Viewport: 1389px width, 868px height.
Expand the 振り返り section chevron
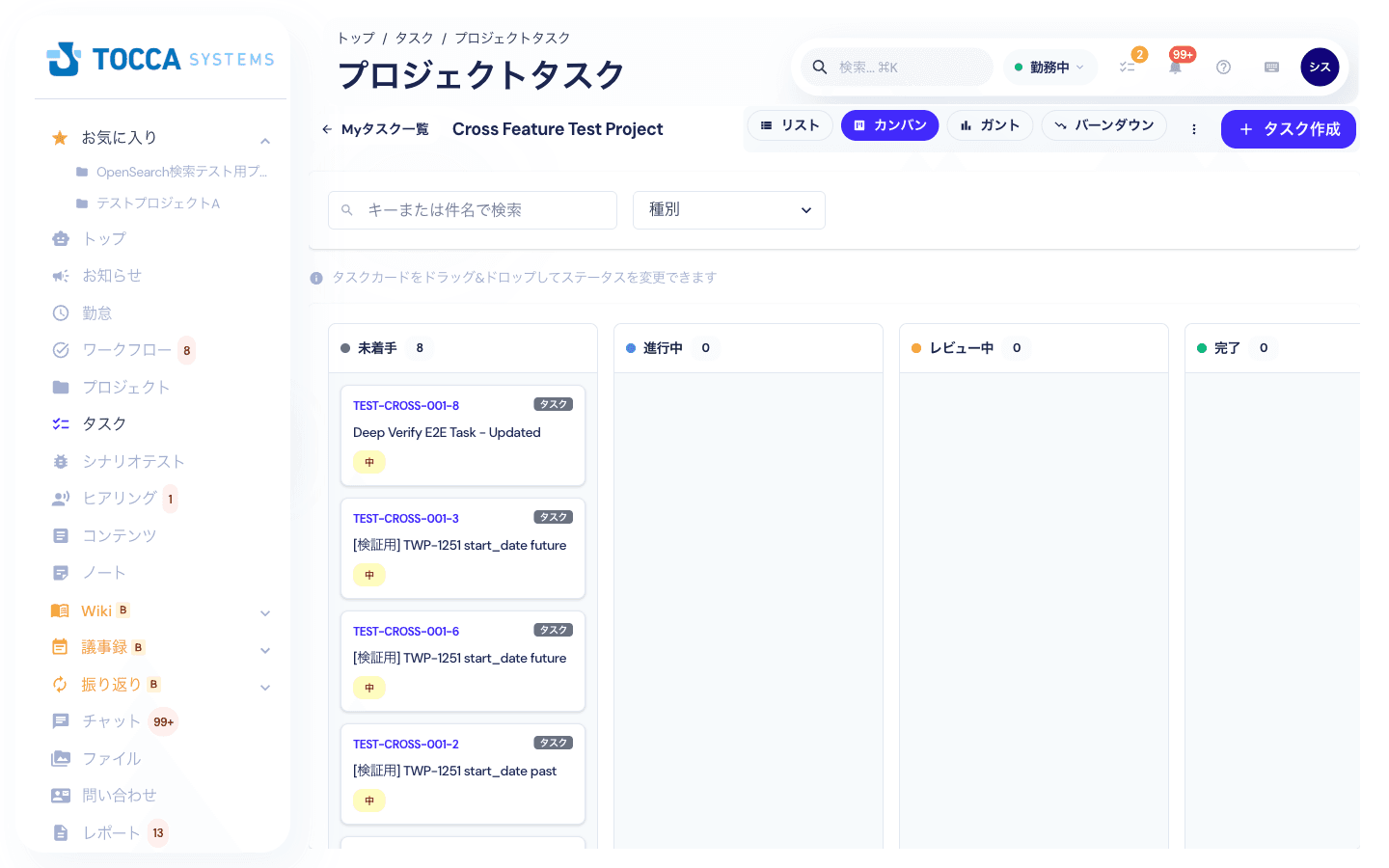(265, 688)
